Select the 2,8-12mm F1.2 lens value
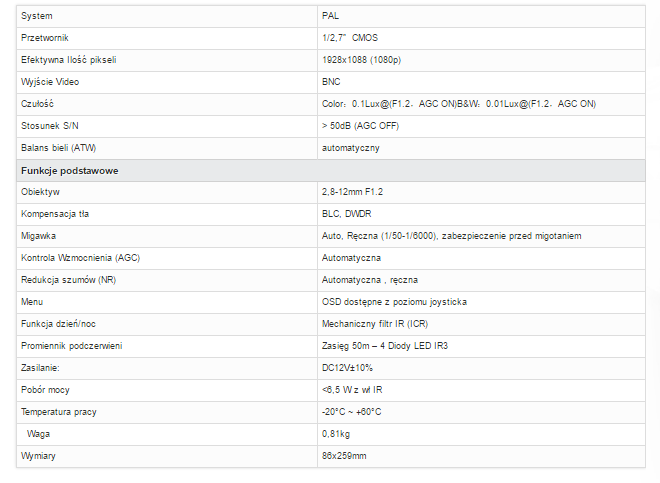The image size is (660, 483). coord(352,192)
